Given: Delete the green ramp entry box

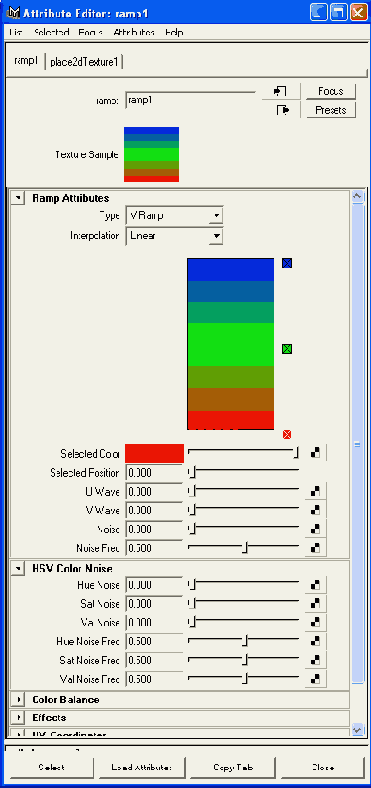Looking at the screenshot, I should (287, 349).
